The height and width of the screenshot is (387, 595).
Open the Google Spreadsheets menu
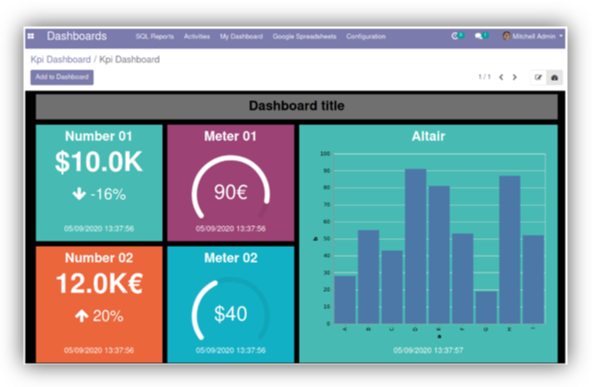click(304, 36)
